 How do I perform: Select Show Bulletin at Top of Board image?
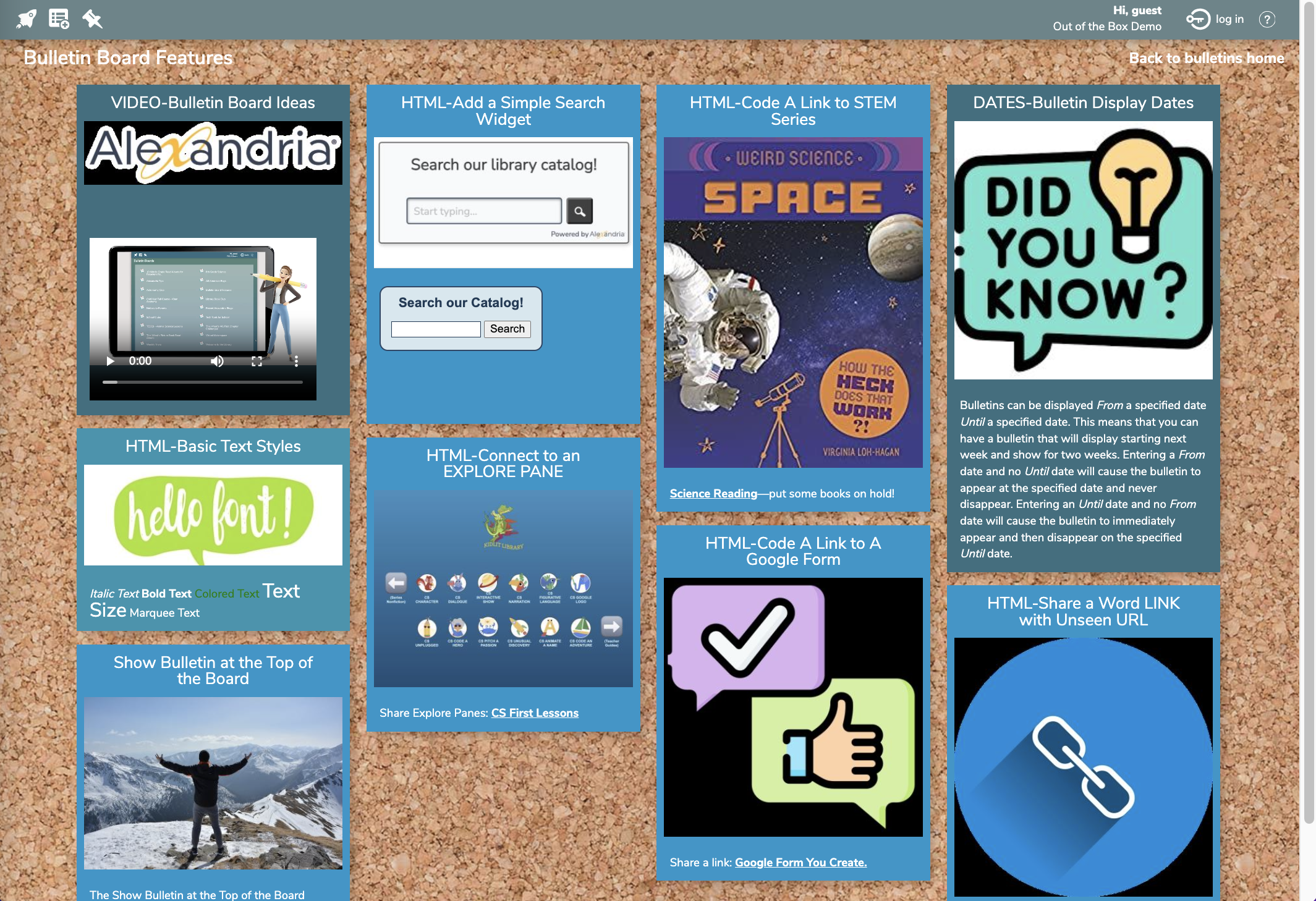coord(213,784)
